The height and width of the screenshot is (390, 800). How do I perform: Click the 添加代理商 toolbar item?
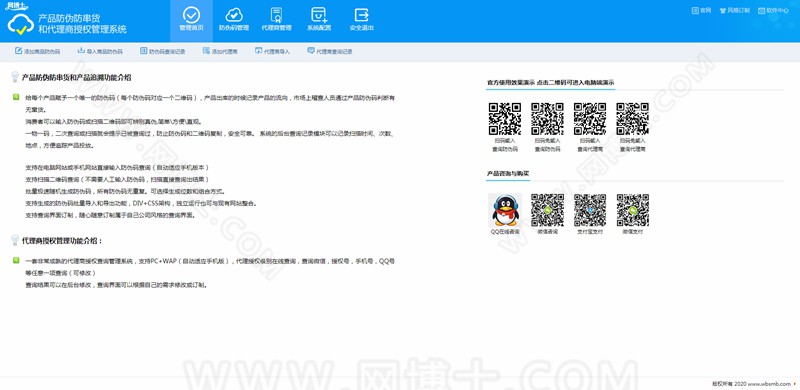220,52
